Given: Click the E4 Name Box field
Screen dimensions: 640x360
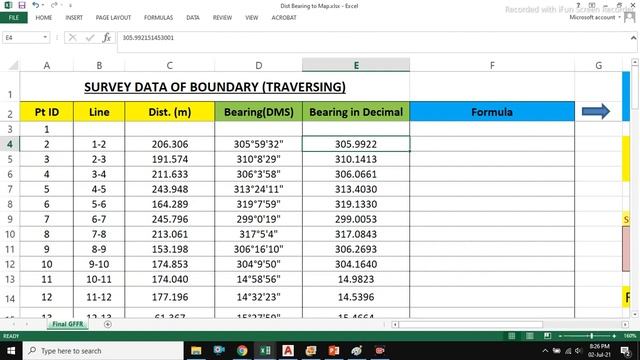Looking at the screenshot, I should (x=22, y=38).
